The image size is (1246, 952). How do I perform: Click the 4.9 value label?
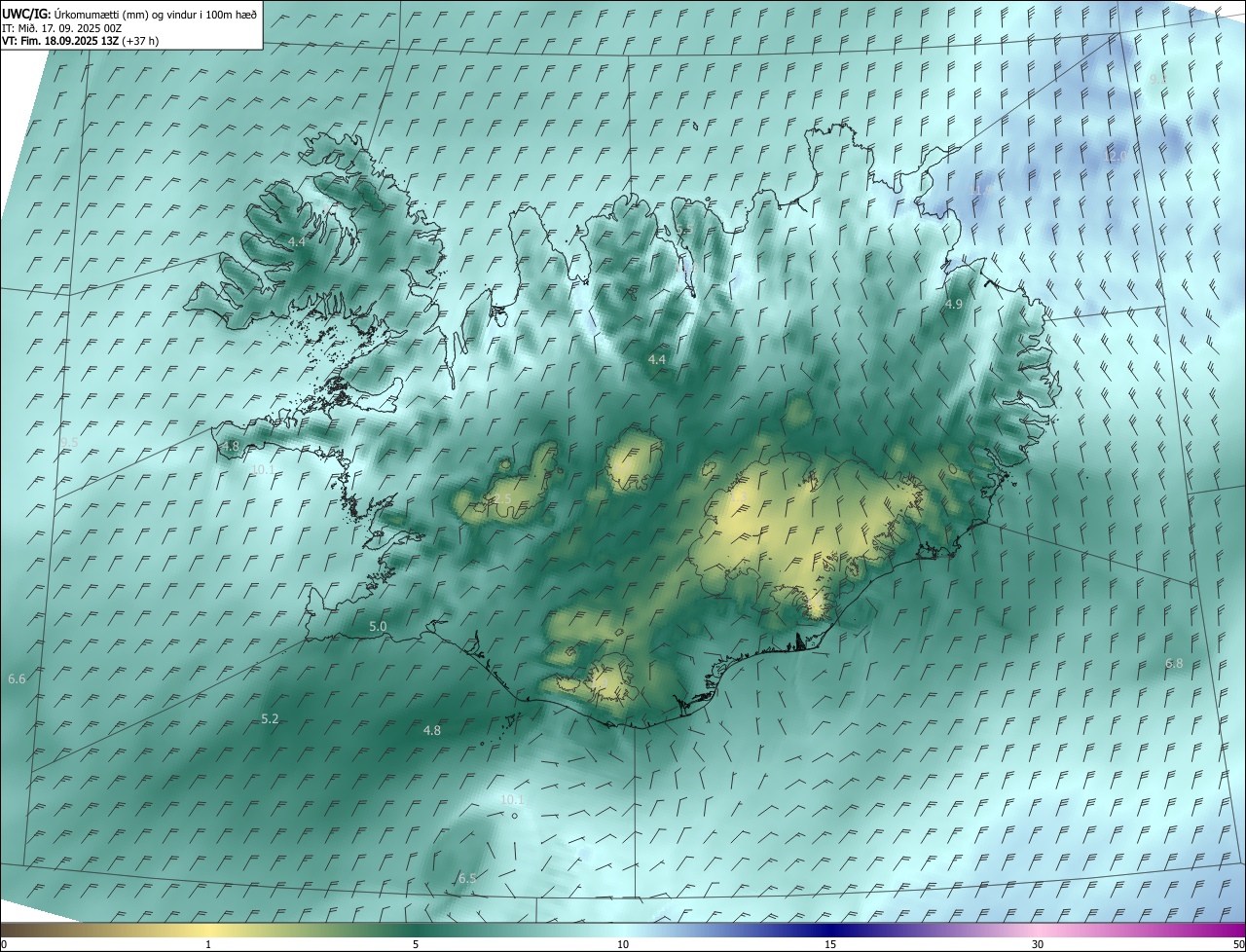coord(954,305)
